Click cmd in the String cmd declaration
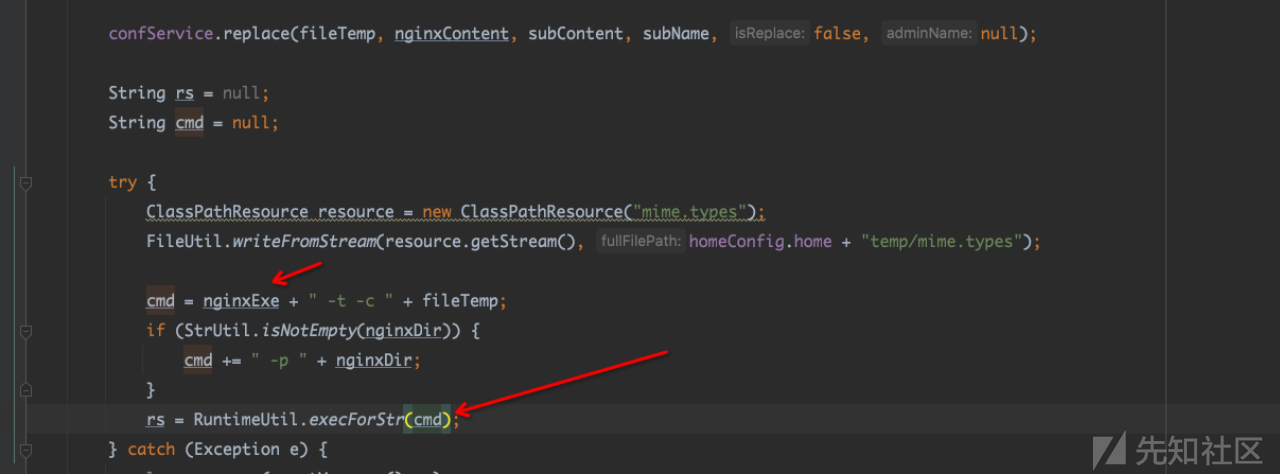Image resolution: width=1280 pixels, height=474 pixels. pyautogui.click(x=189, y=123)
